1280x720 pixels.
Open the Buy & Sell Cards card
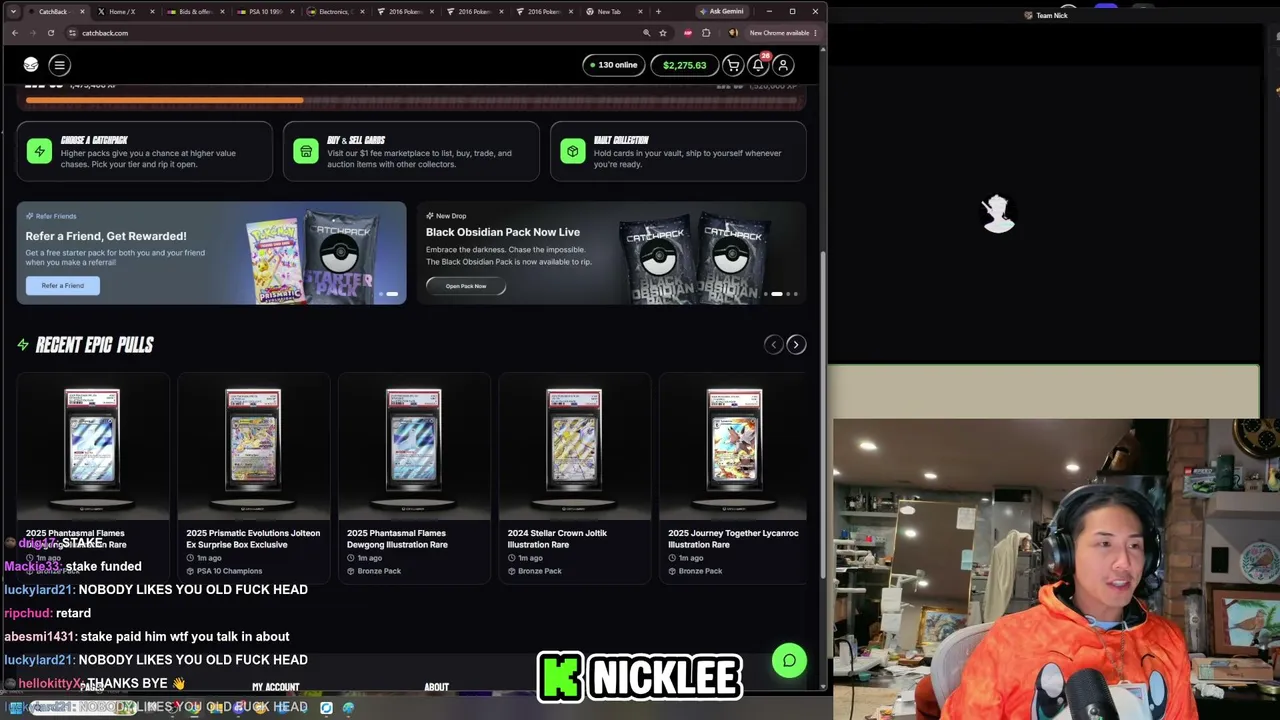[411, 152]
